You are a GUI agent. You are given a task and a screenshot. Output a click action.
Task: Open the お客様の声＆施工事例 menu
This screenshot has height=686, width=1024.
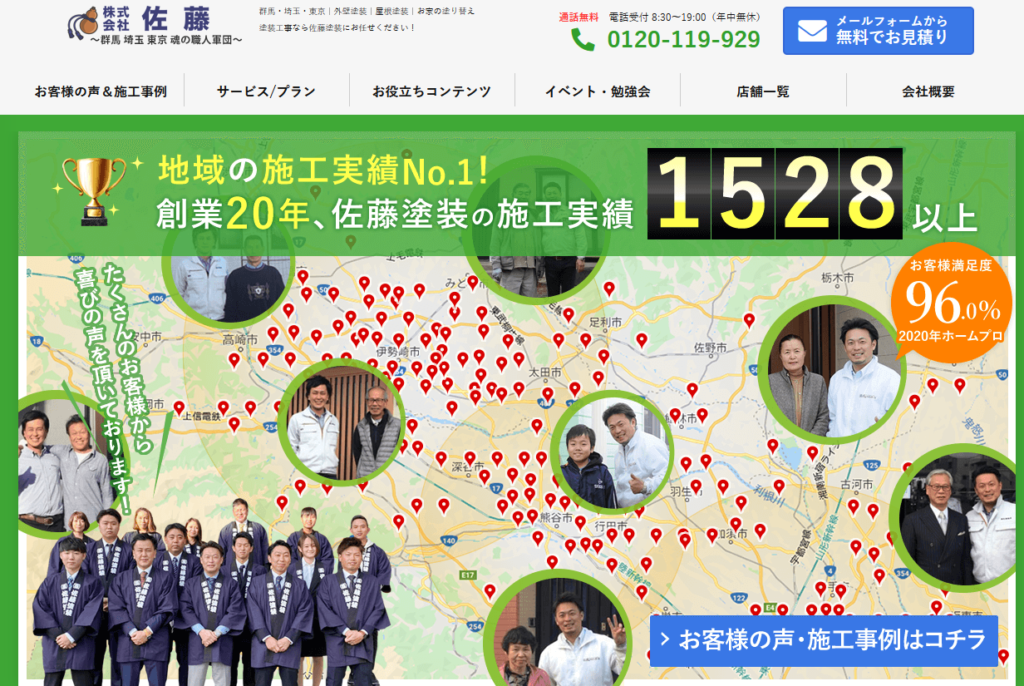click(100, 91)
